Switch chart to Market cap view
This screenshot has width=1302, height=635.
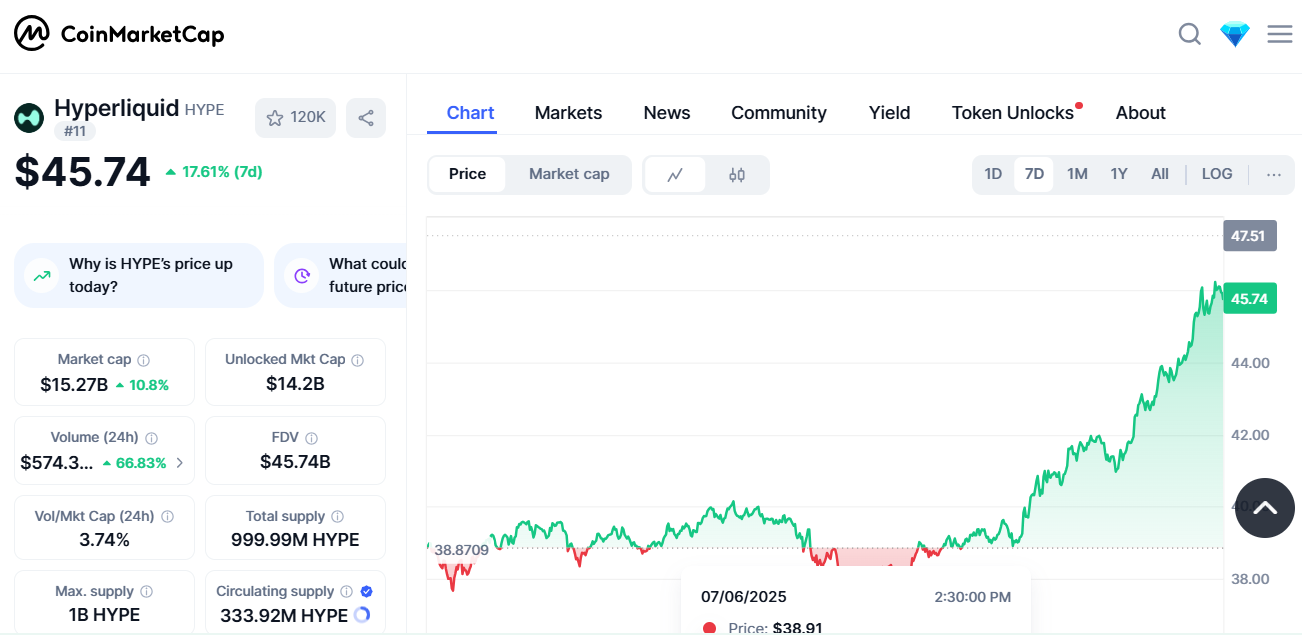pos(569,174)
